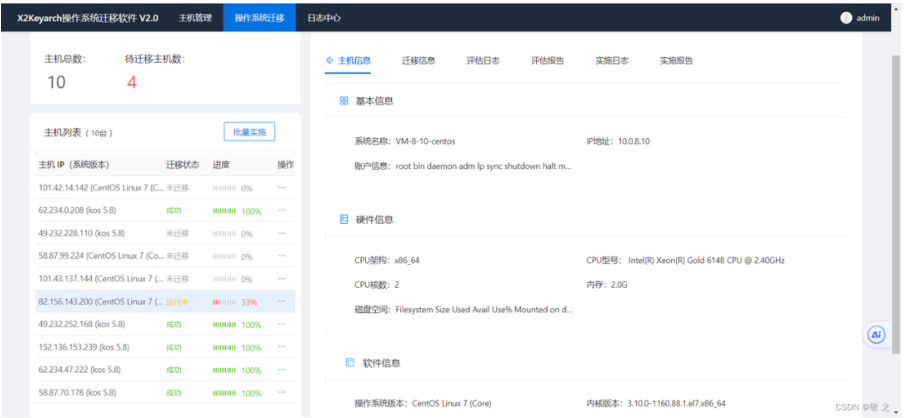This screenshot has height=418, width=904.
Task: Open the 主机管理 top menu
Action: (195, 17)
